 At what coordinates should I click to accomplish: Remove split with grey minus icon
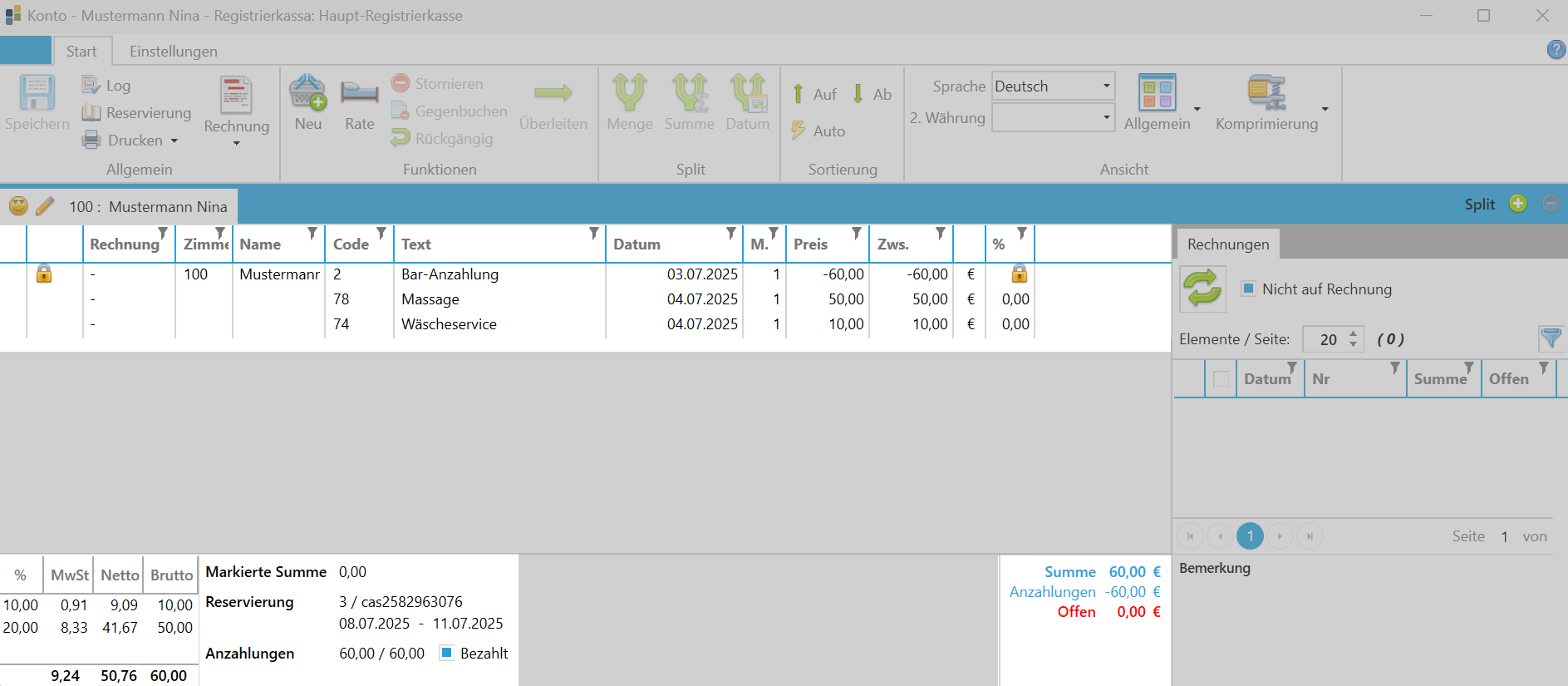tap(1551, 204)
